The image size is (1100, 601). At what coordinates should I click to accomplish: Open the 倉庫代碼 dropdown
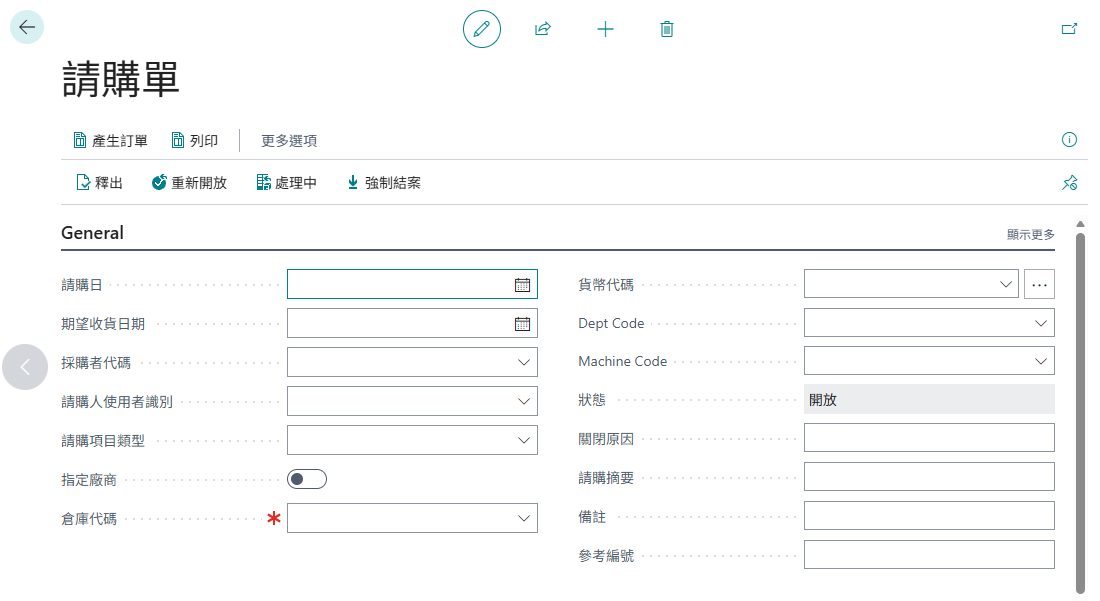[523, 518]
